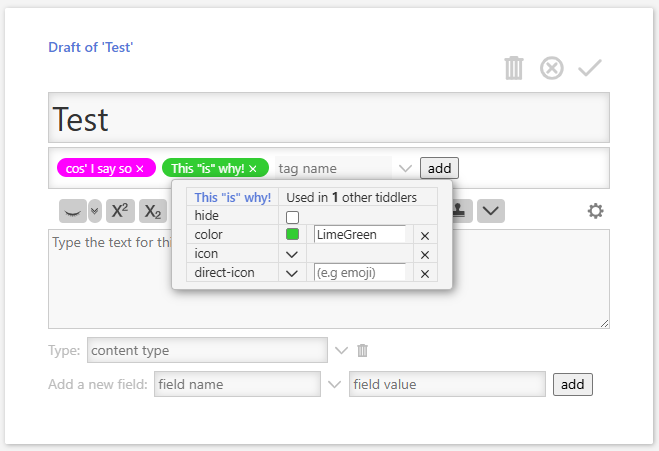
Task: Open the LimeGreen color swatch picker
Action: pyautogui.click(x=292, y=234)
